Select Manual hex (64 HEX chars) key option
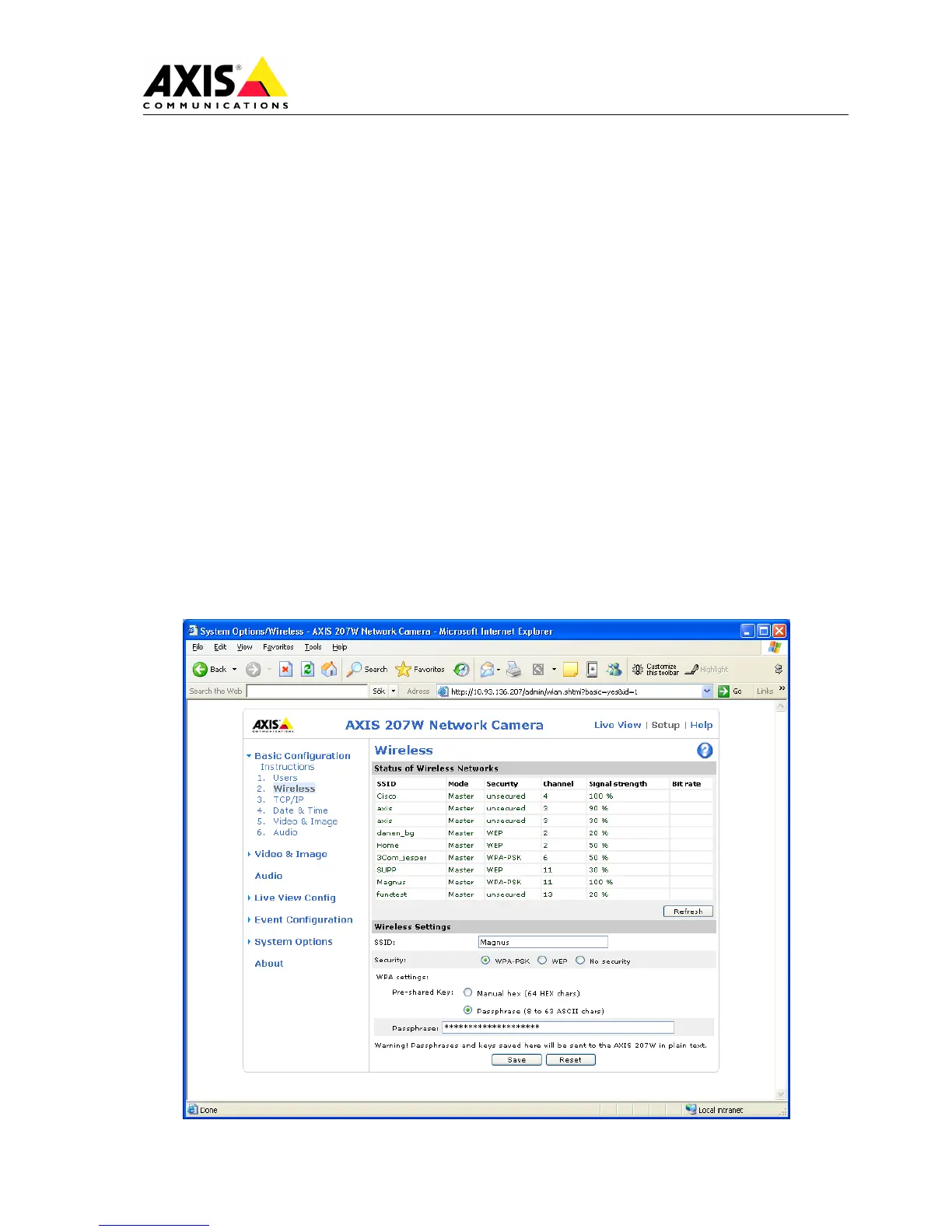 tap(467, 992)
